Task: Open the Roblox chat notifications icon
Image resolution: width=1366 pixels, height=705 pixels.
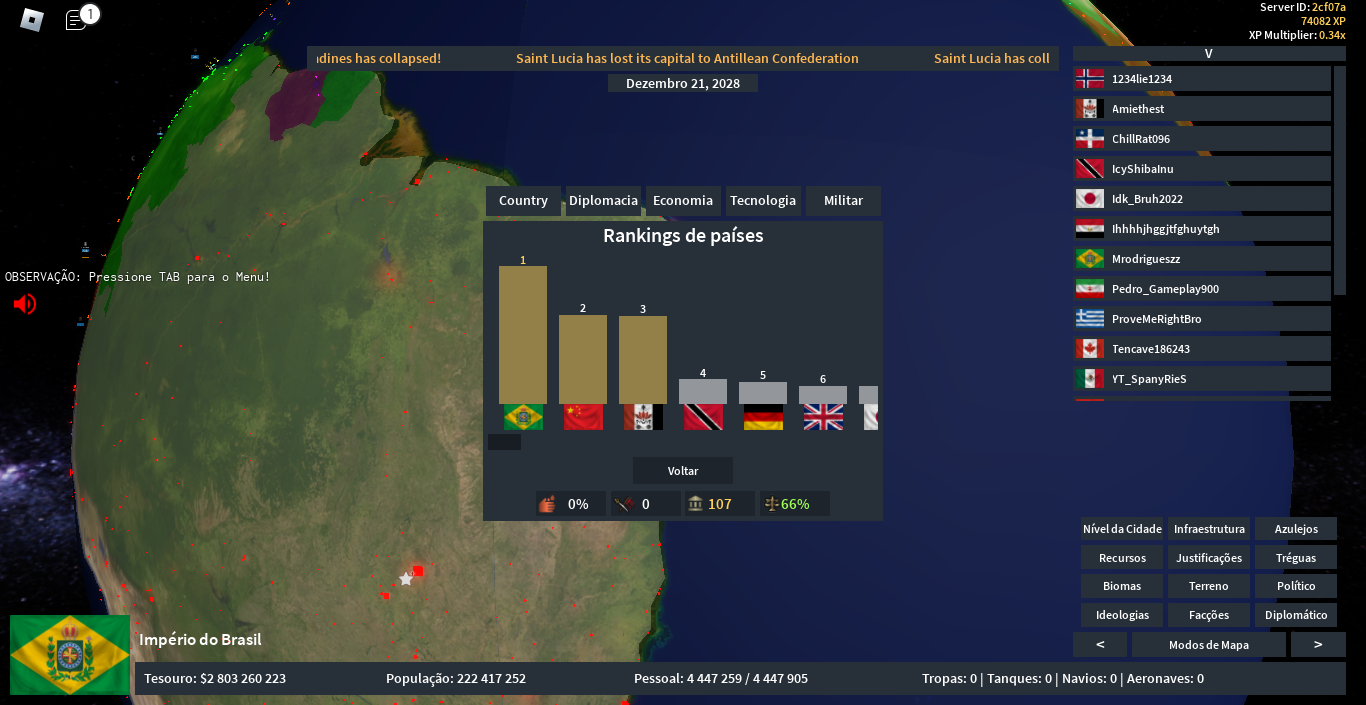Action: 76,19
